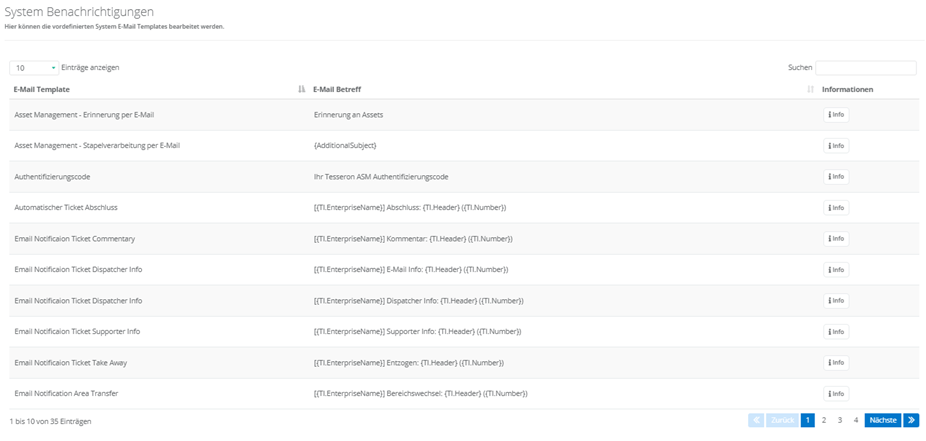
Task: Open the entries-per-page dropdown showing 10
Action: point(34,68)
